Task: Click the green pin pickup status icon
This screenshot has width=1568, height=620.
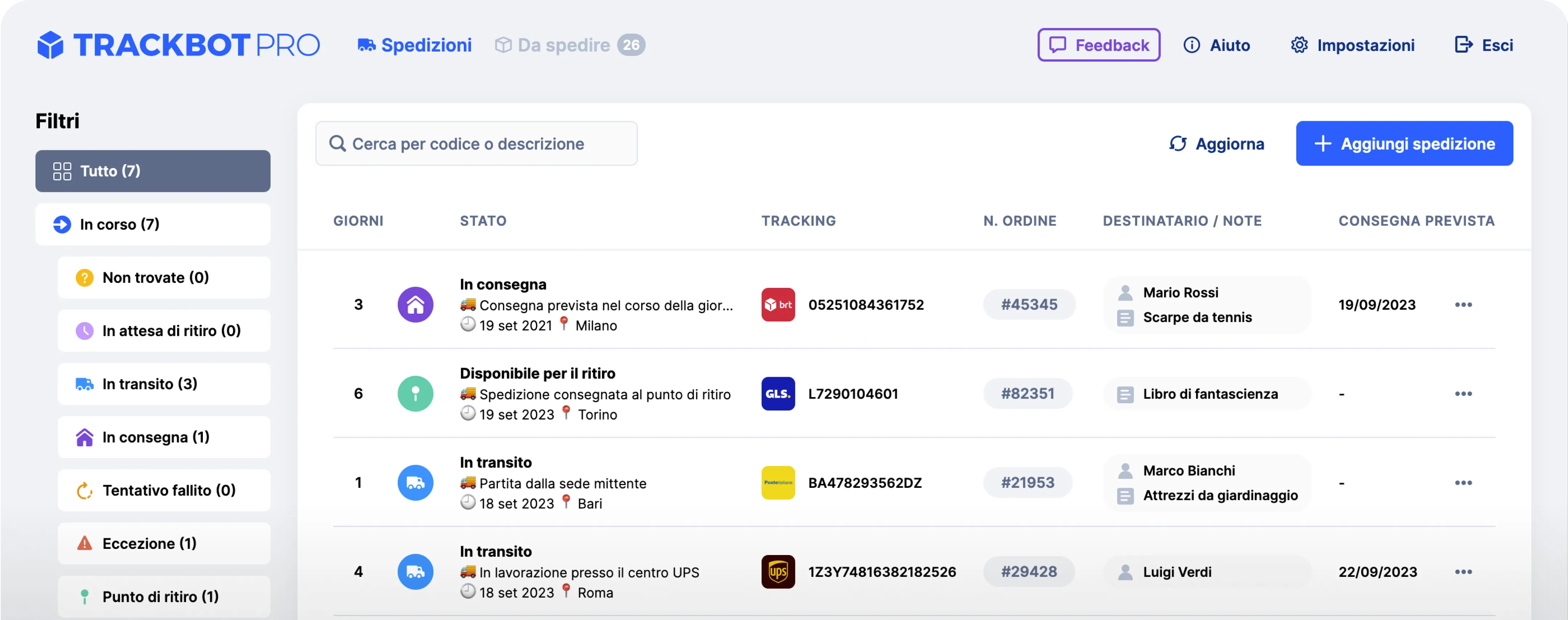Action: [415, 393]
